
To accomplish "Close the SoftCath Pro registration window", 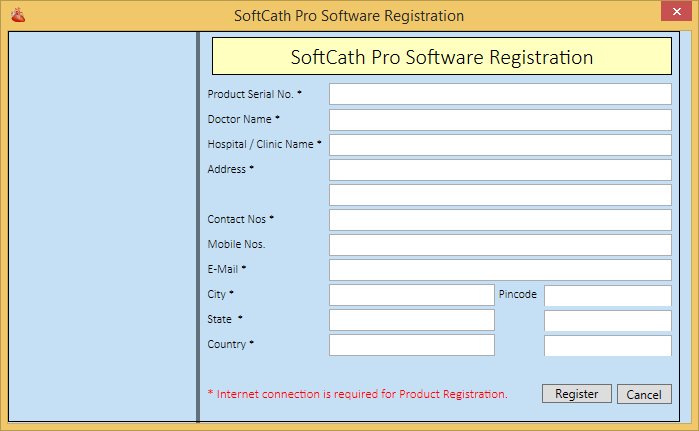I will (x=675, y=14).
